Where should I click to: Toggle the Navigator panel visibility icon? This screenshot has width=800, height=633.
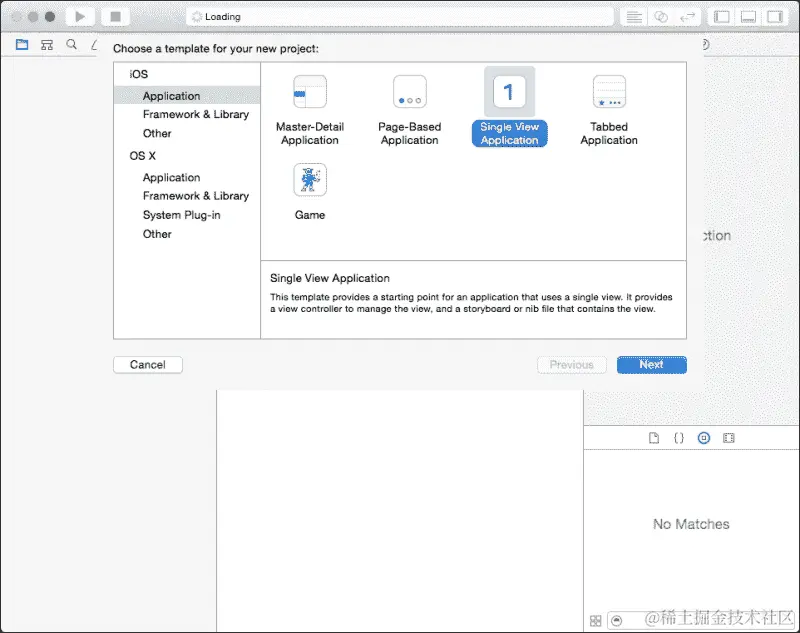(x=721, y=17)
